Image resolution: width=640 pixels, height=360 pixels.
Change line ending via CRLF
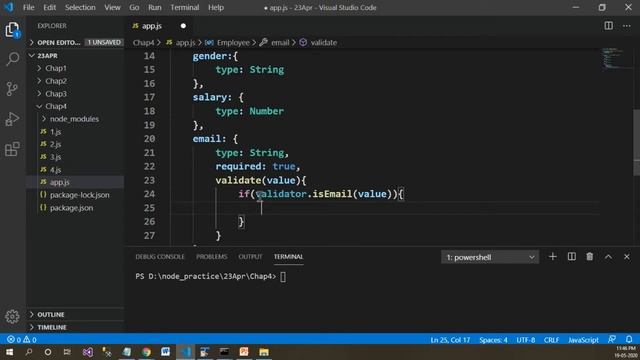551,340
